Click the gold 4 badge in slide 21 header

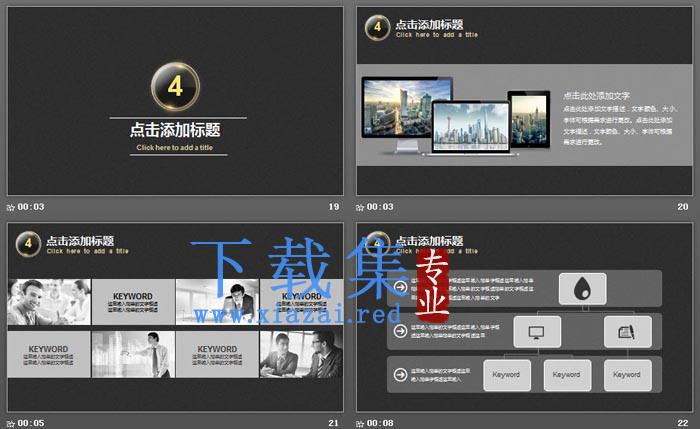pos(28,244)
